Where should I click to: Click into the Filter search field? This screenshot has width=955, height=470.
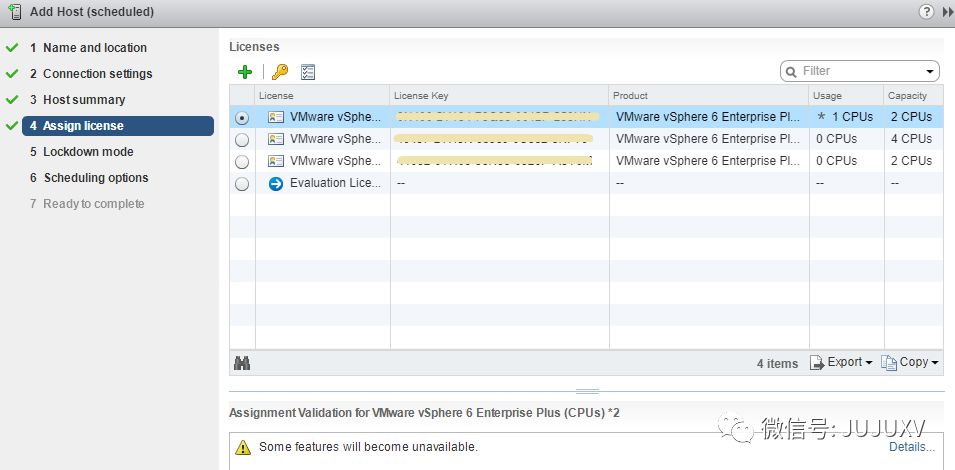[859, 71]
